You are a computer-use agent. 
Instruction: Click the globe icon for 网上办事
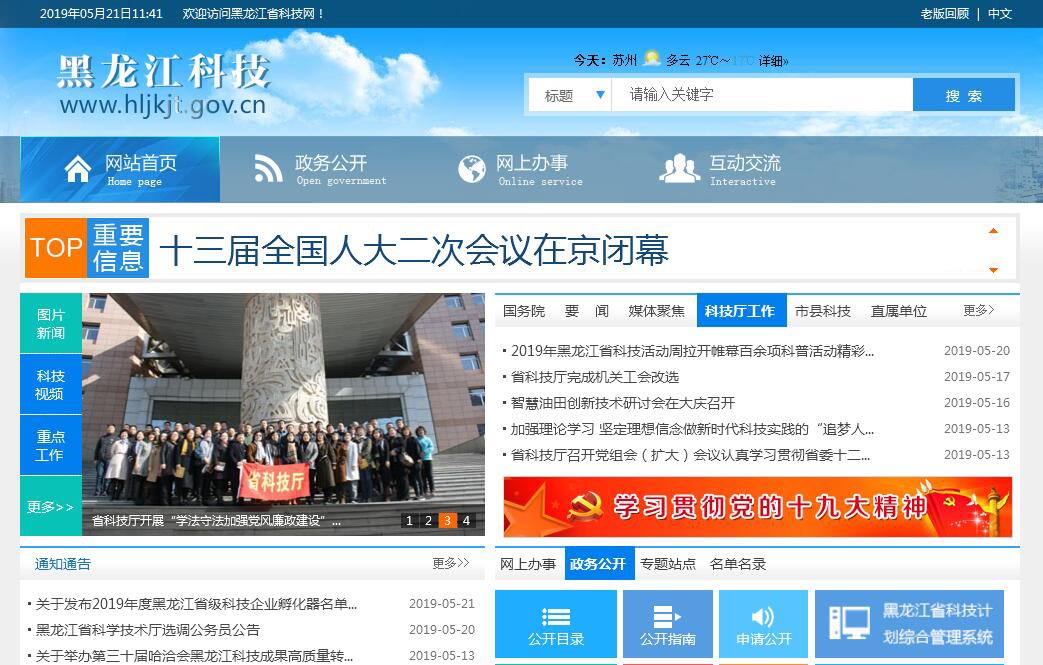pyautogui.click(x=471, y=169)
